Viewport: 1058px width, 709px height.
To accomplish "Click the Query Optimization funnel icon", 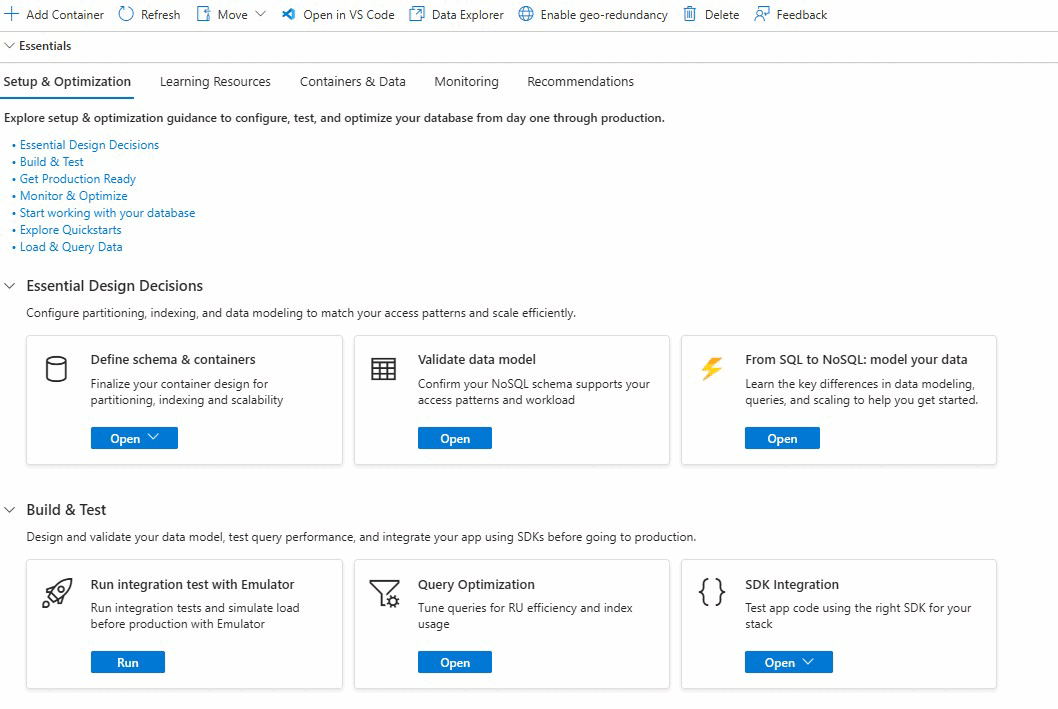I will (384, 593).
